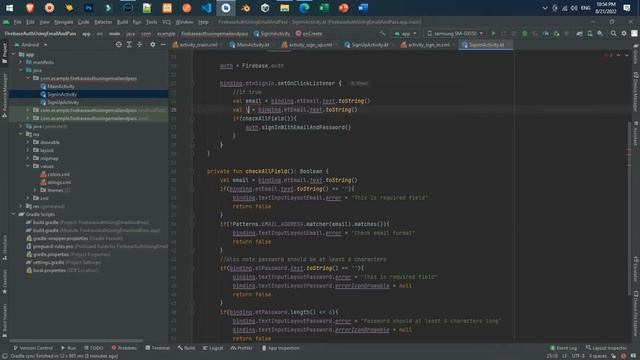Open App Inspection tool window
Image resolution: width=640 pixels, height=360 pixels.
pyautogui.click(x=281, y=348)
